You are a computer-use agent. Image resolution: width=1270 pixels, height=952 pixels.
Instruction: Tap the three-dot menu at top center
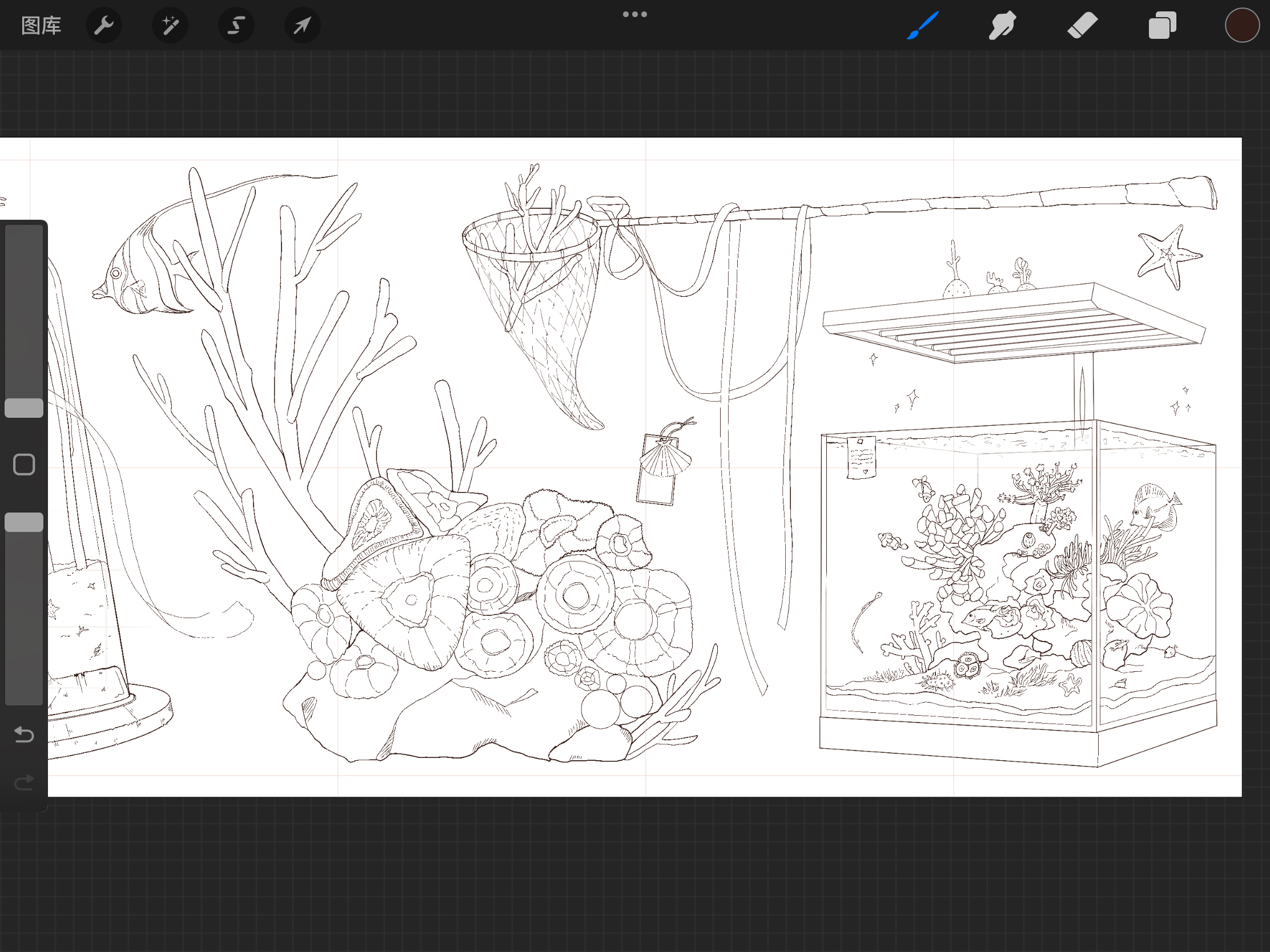[634, 14]
